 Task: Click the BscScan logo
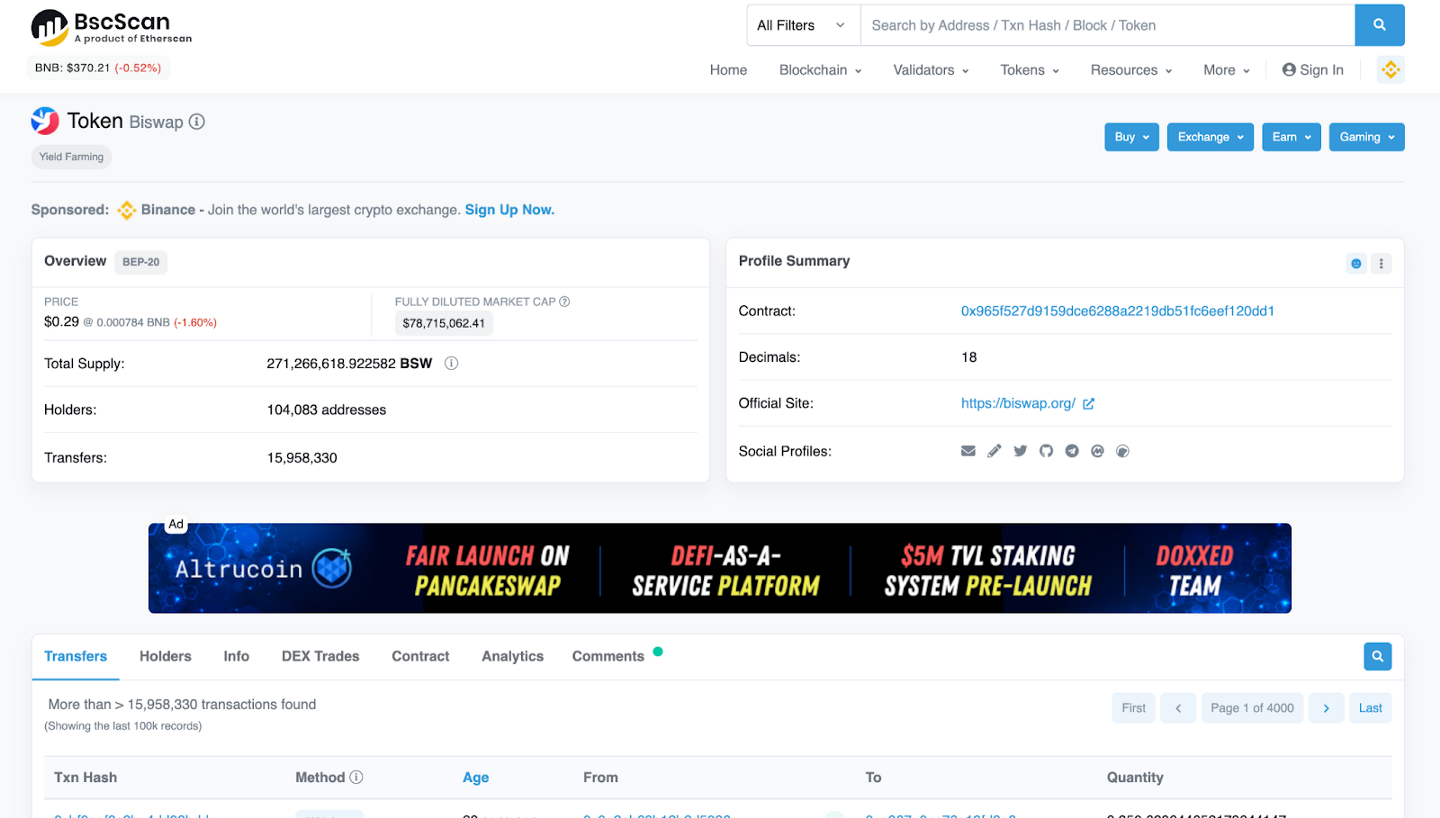[x=111, y=27]
